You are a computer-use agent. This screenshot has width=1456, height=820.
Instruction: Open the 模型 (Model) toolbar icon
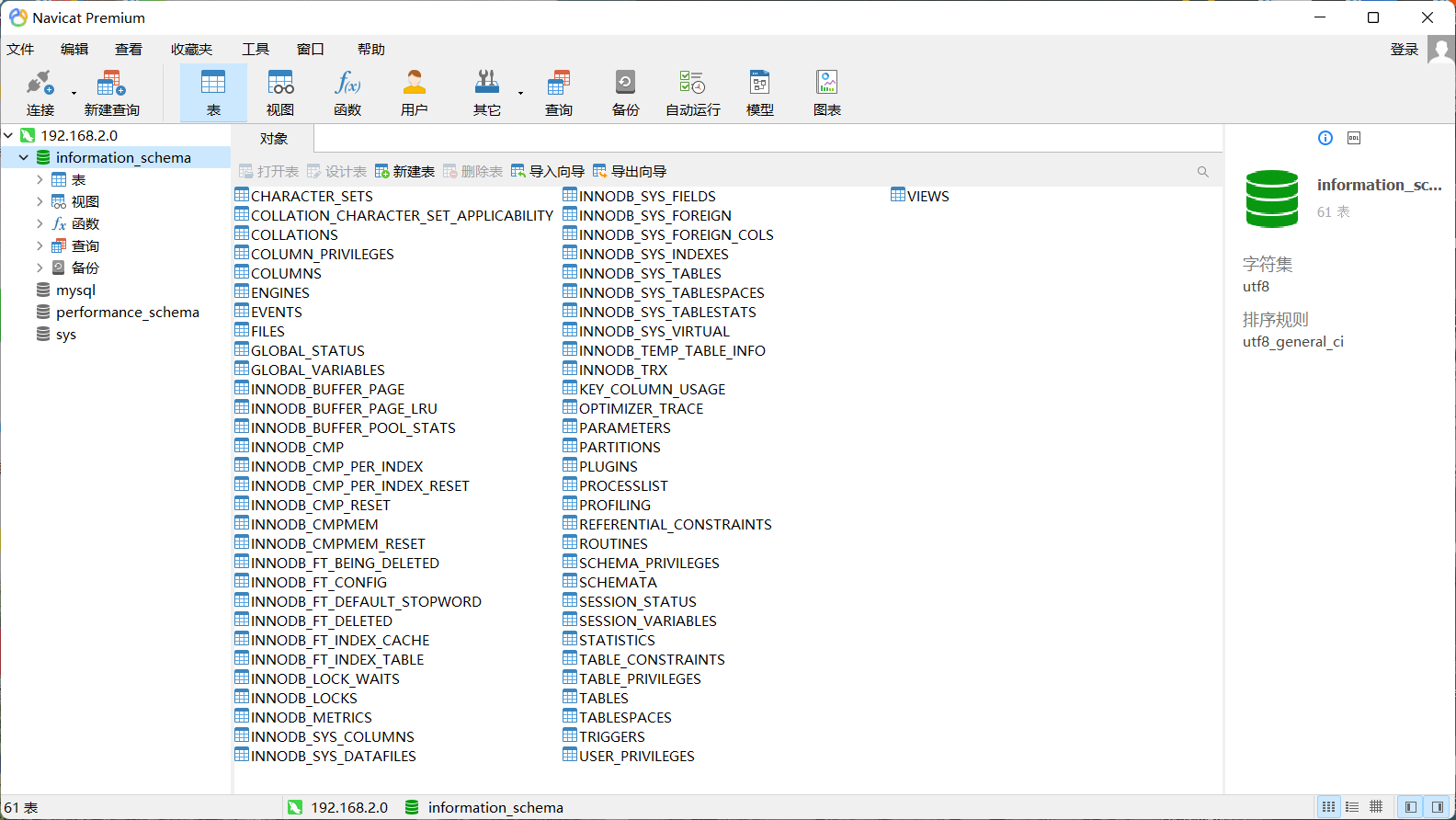pyautogui.click(x=759, y=92)
